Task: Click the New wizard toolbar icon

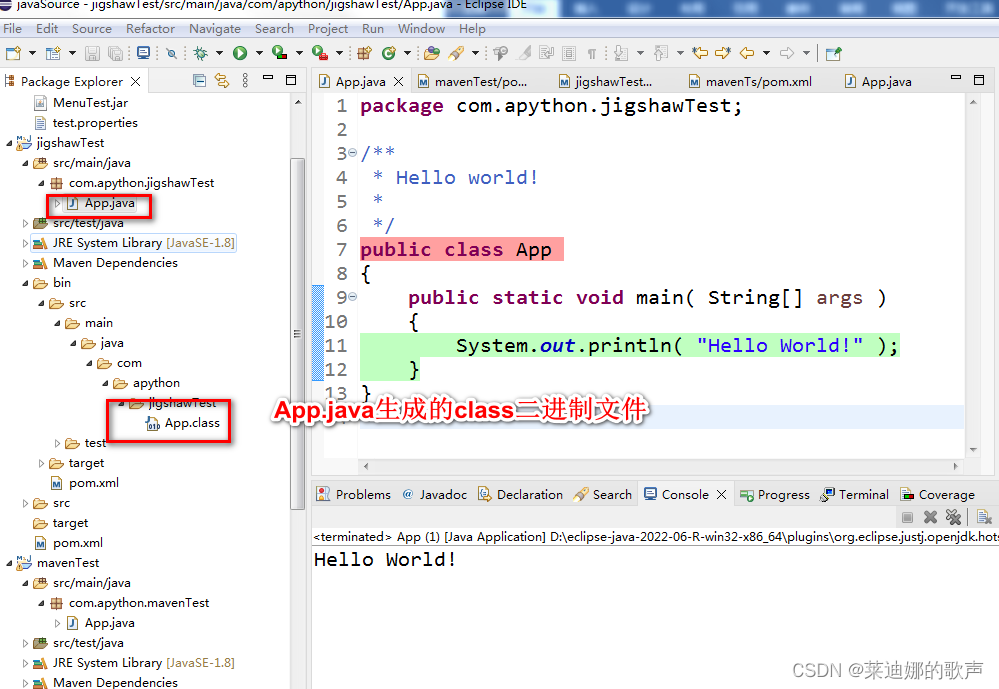Action: [x=13, y=53]
